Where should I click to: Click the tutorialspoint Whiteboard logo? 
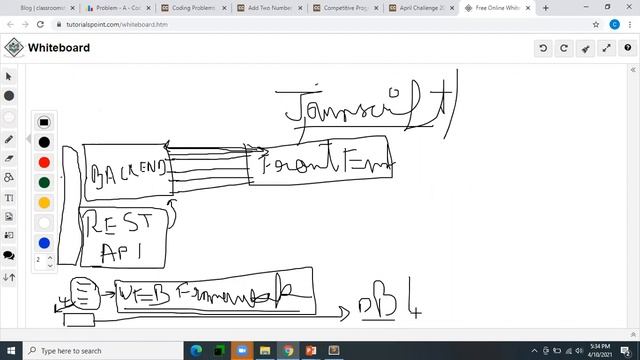(14, 48)
